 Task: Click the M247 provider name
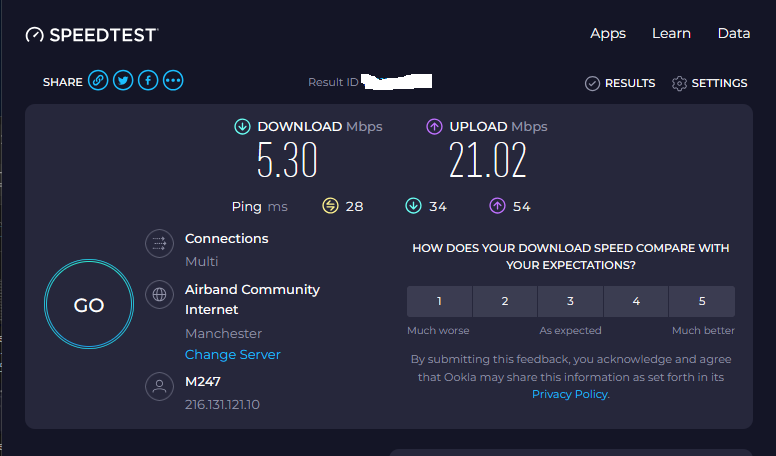[x=202, y=382]
